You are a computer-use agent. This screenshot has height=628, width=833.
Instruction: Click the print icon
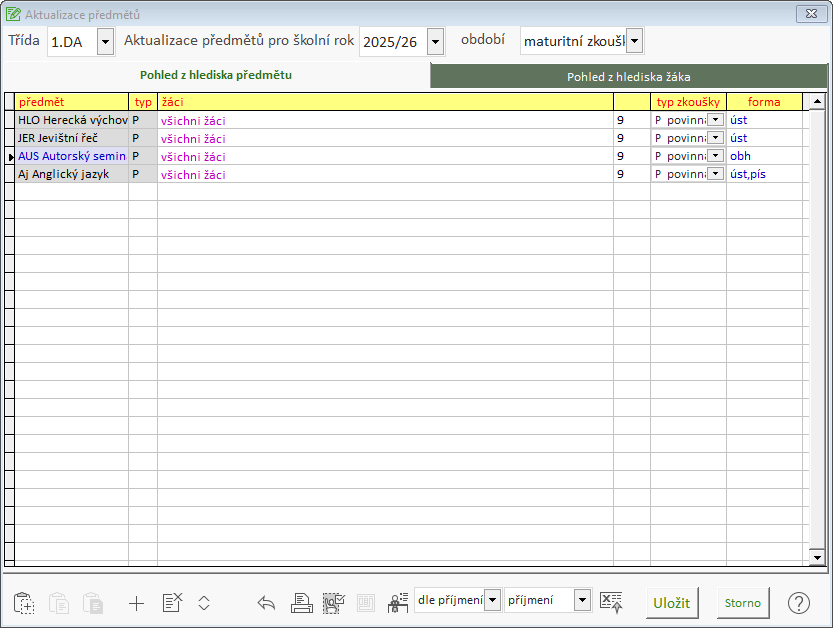(x=301, y=603)
